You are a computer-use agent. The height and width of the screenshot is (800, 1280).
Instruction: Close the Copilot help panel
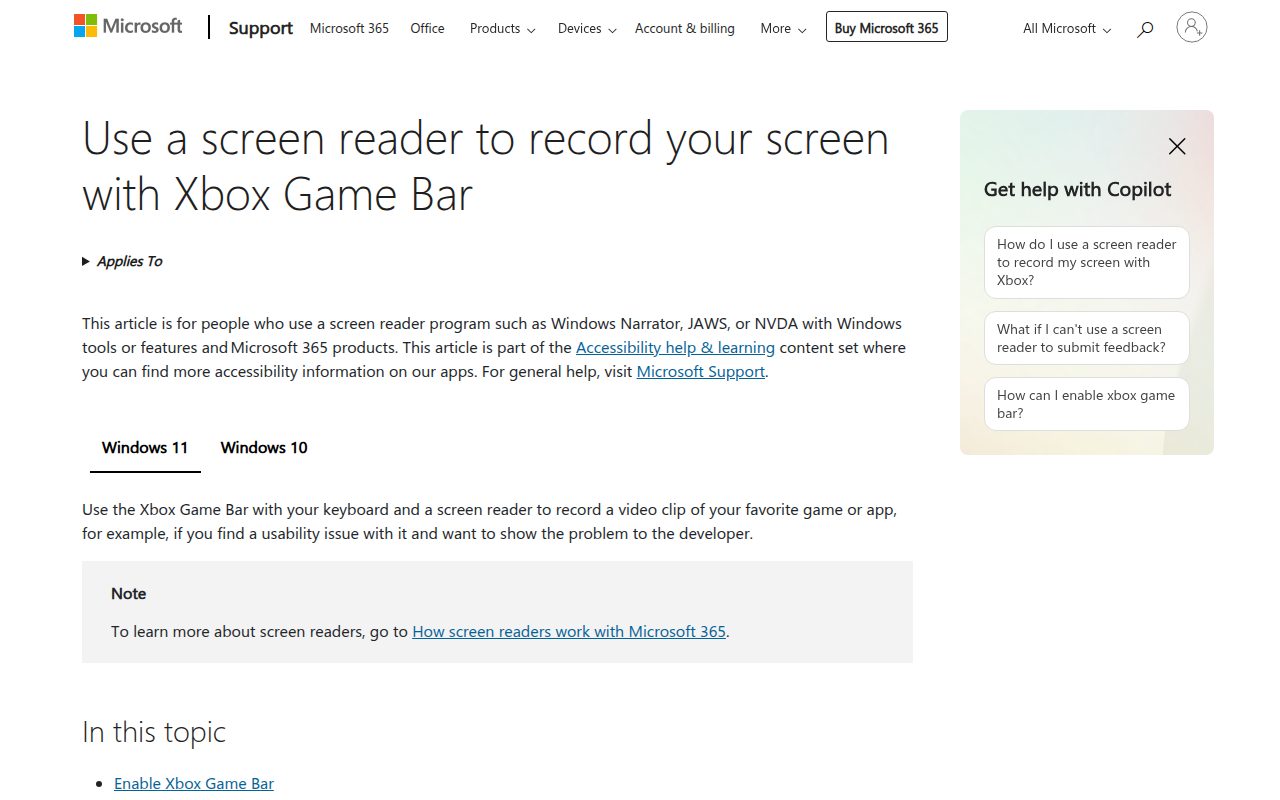click(x=1177, y=146)
